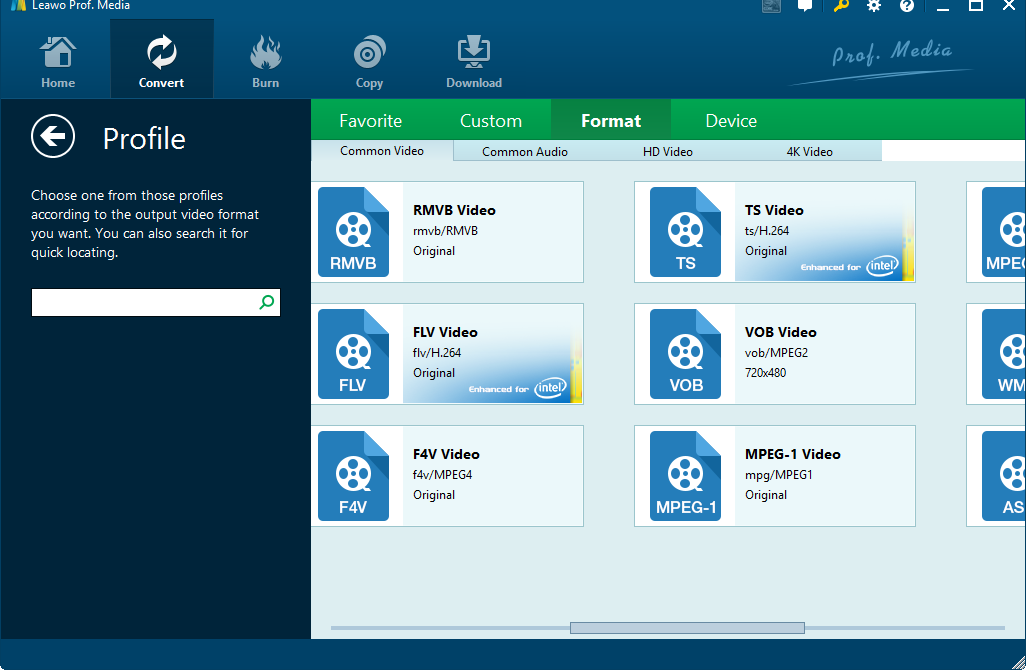Click the key registration icon
This screenshot has height=670, width=1026.
(x=841, y=6)
